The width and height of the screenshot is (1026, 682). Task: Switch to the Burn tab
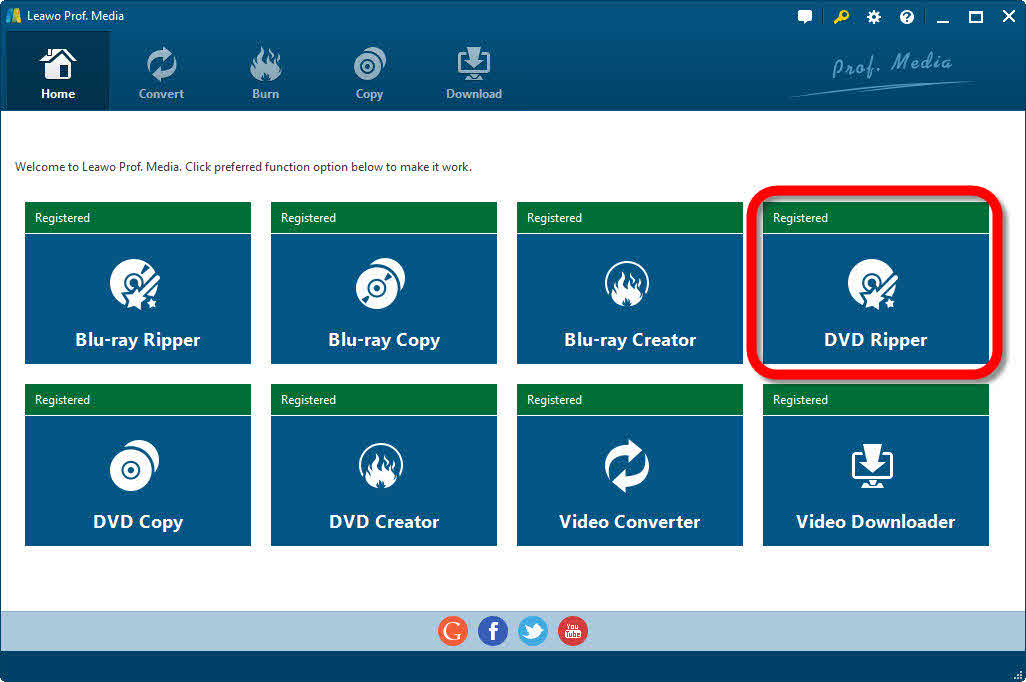[266, 73]
